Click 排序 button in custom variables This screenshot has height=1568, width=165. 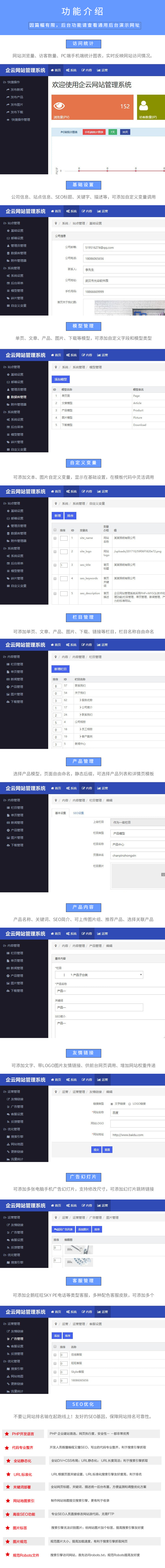70,515
